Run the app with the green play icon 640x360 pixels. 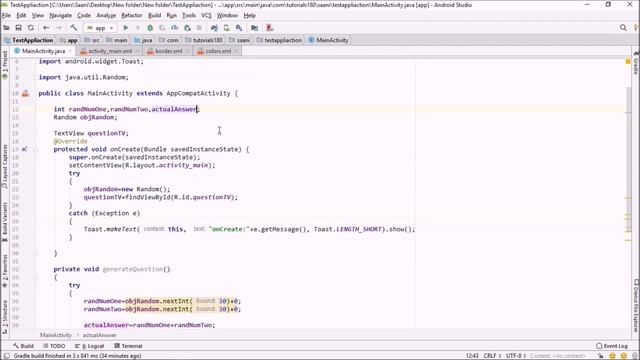[126, 28]
